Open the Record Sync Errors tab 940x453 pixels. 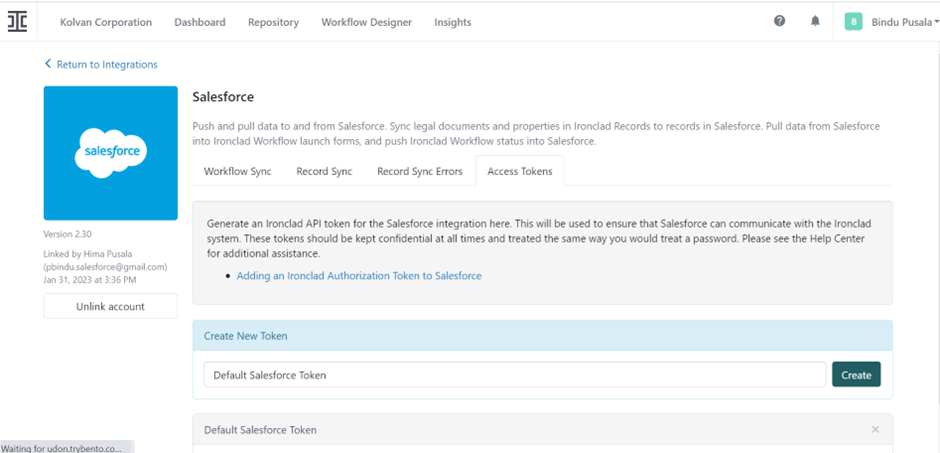point(420,171)
